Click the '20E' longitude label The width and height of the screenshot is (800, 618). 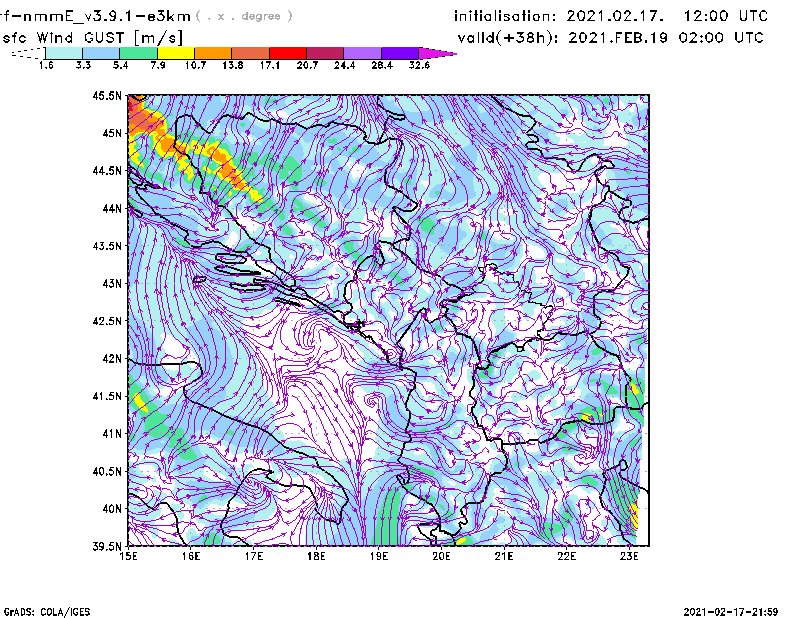click(x=441, y=556)
